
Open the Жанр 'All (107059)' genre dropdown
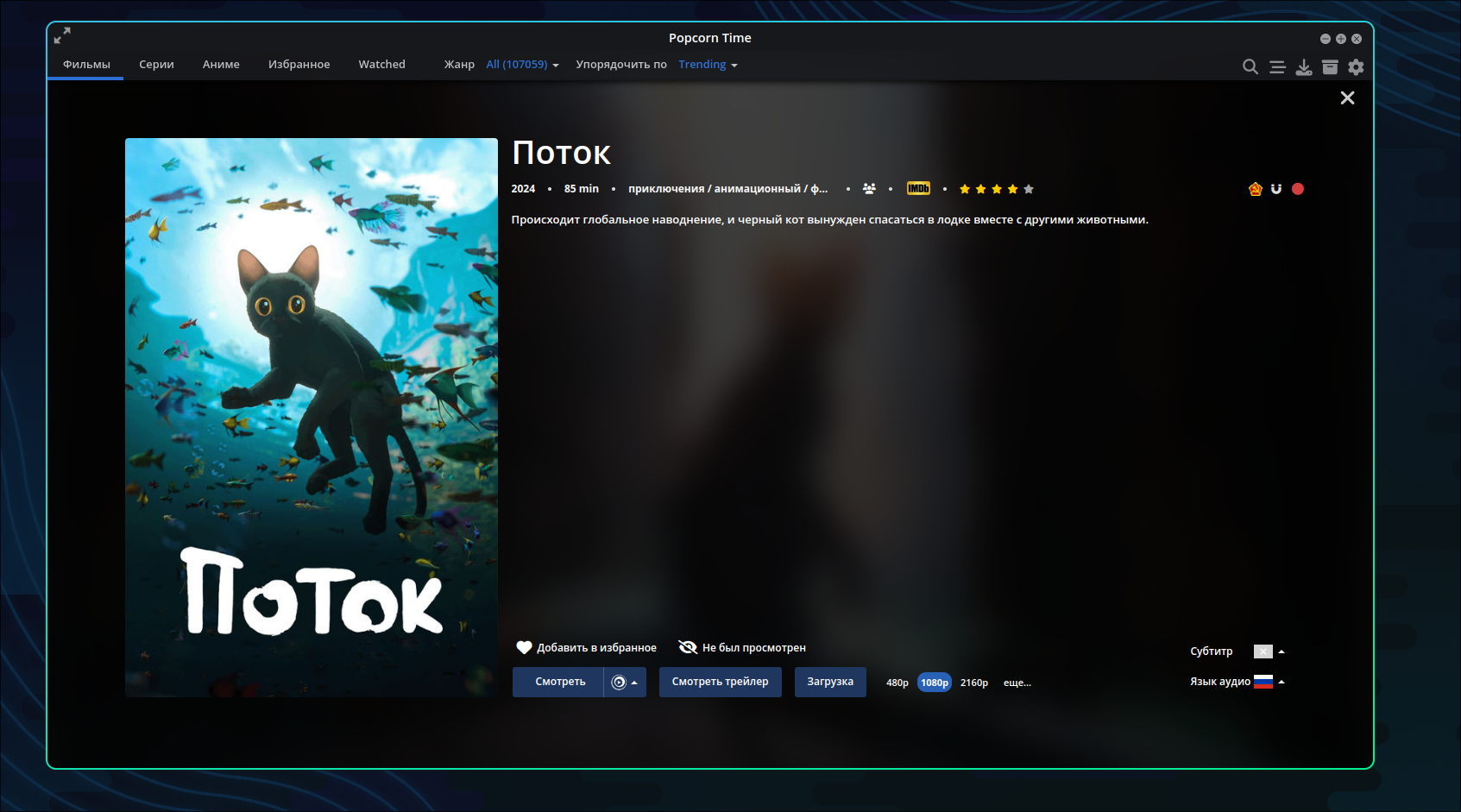522,65
